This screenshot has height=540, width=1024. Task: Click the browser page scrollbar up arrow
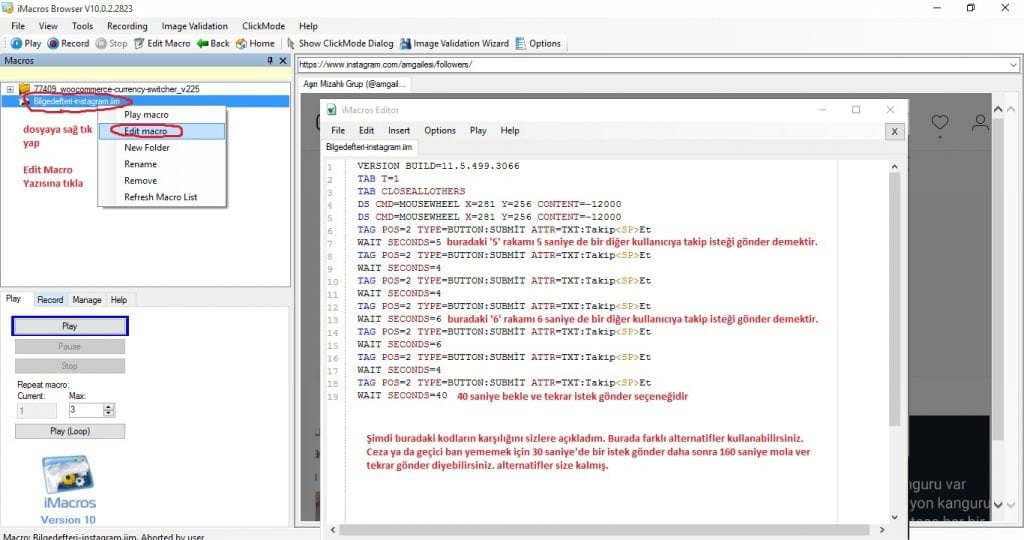coord(998,110)
